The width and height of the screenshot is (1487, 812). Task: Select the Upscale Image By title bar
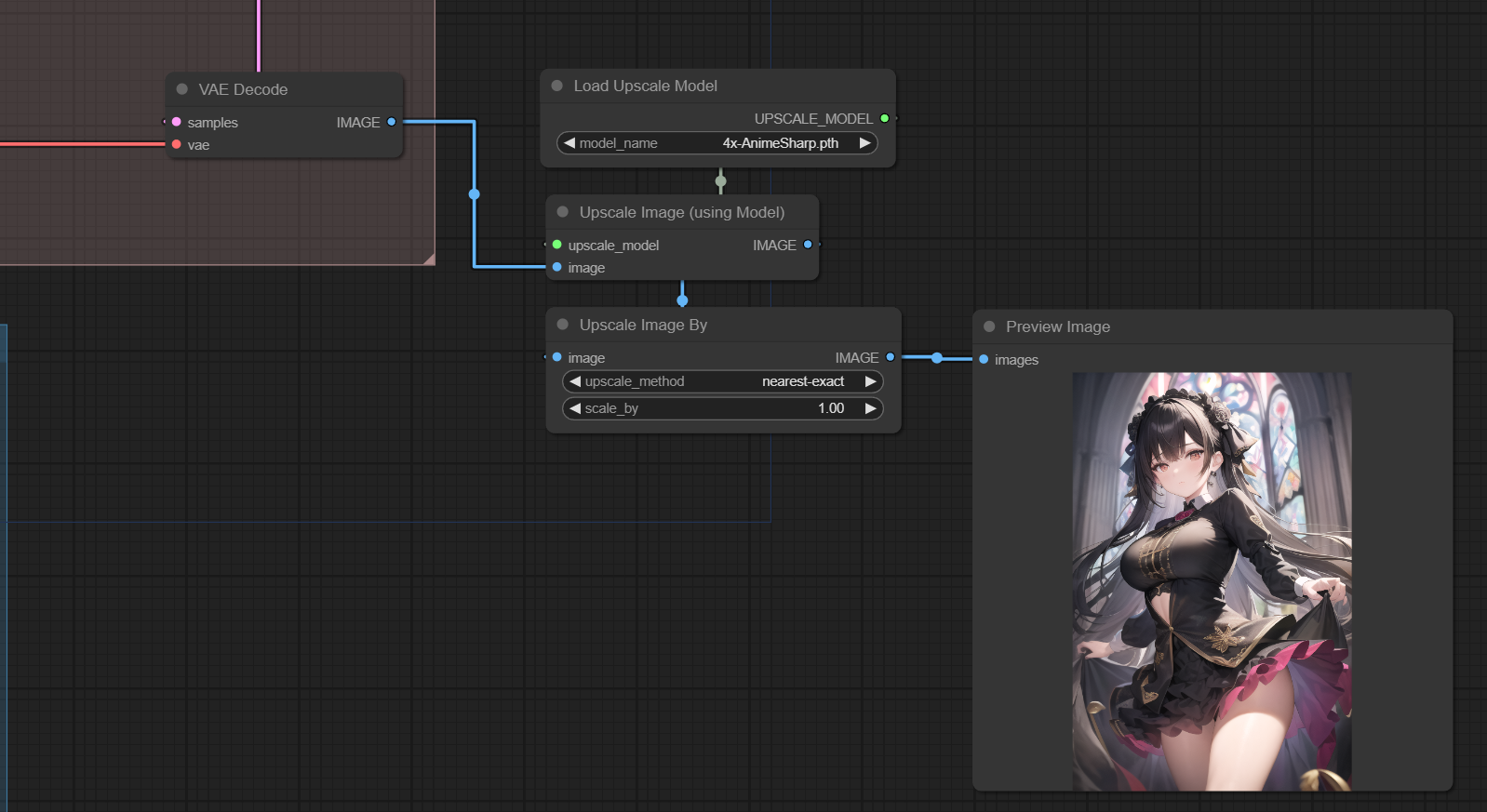click(x=723, y=325)
